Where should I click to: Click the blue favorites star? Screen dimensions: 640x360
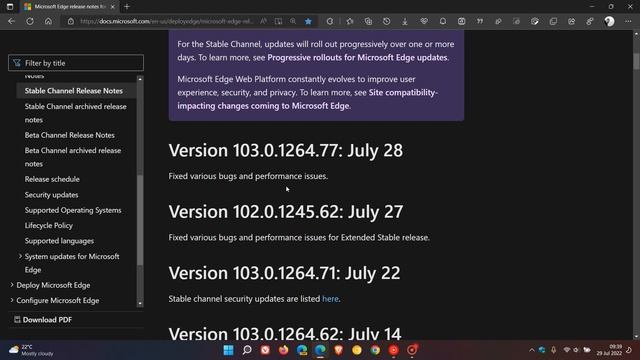coord(308,21)
